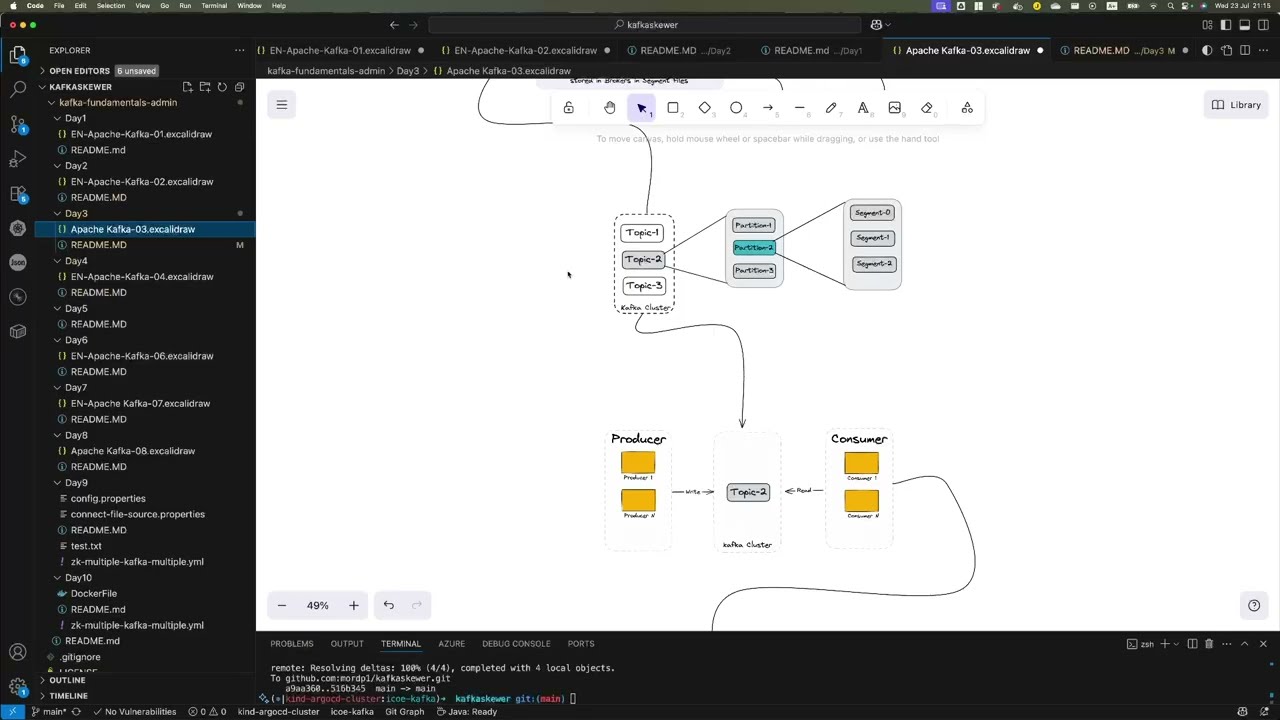Select the Rectangle shape tool
The width and height of the screenshot is (1280, 720).
click(673, 108)
